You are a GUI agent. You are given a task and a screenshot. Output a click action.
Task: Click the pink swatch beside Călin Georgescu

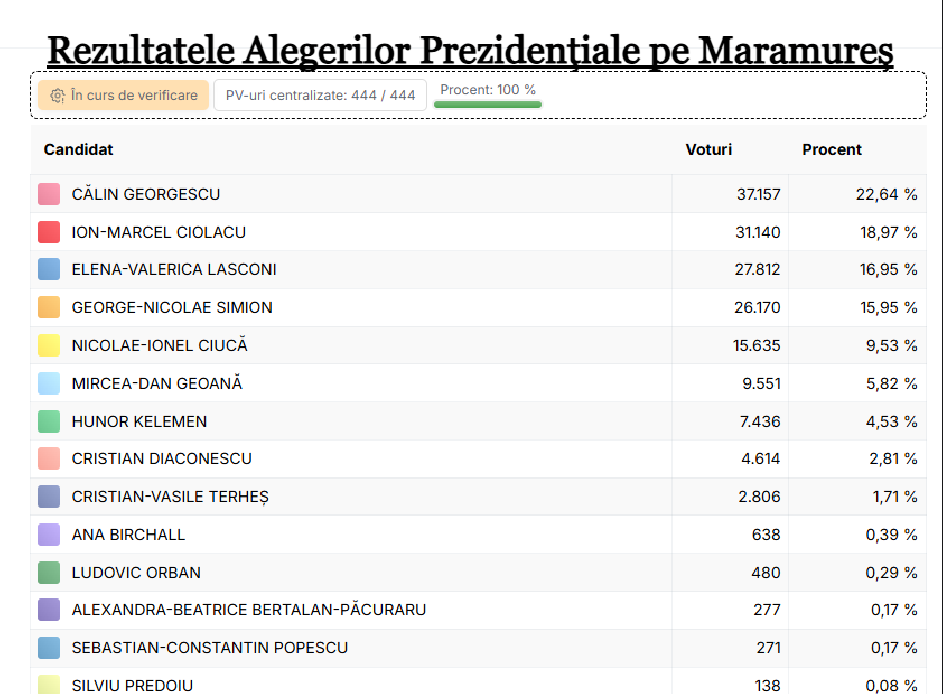coord(49,194)
